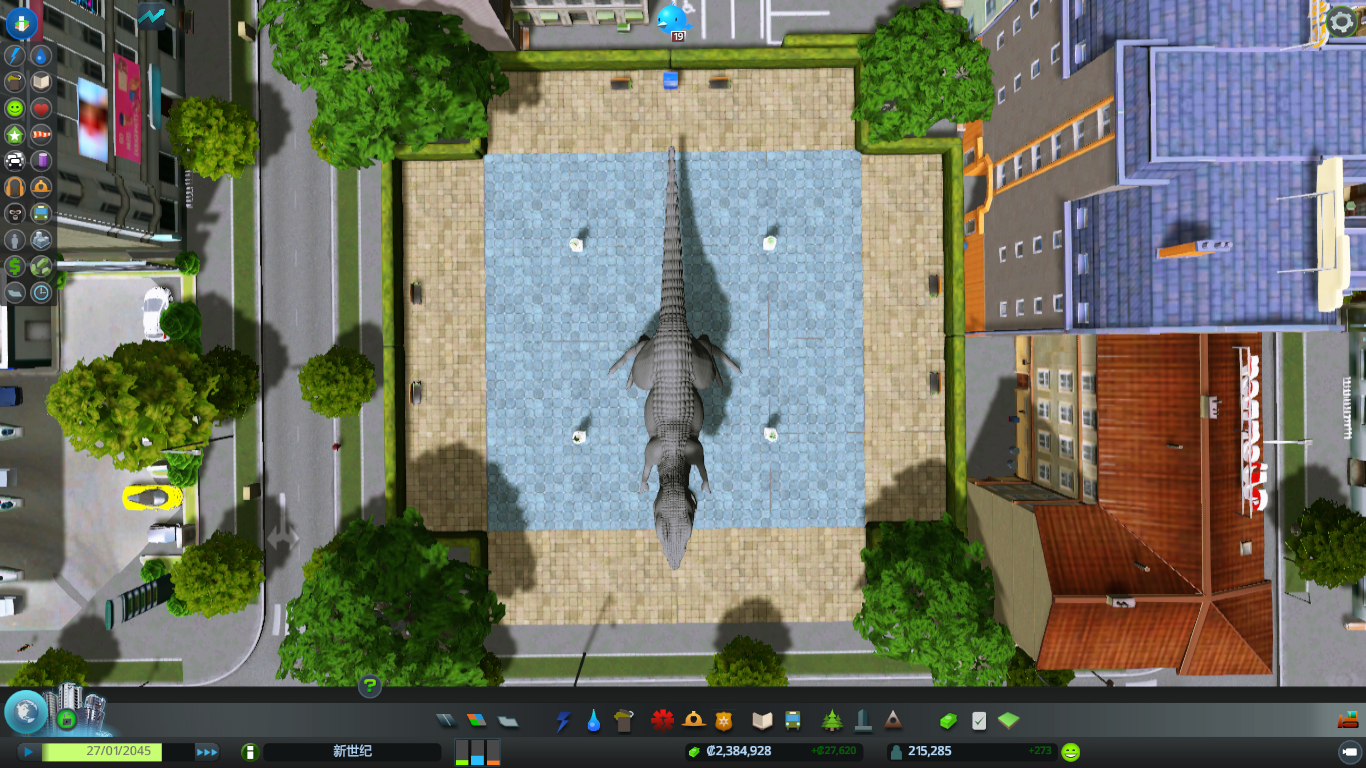Click the blue Chirper bird icon

[672, 17]
